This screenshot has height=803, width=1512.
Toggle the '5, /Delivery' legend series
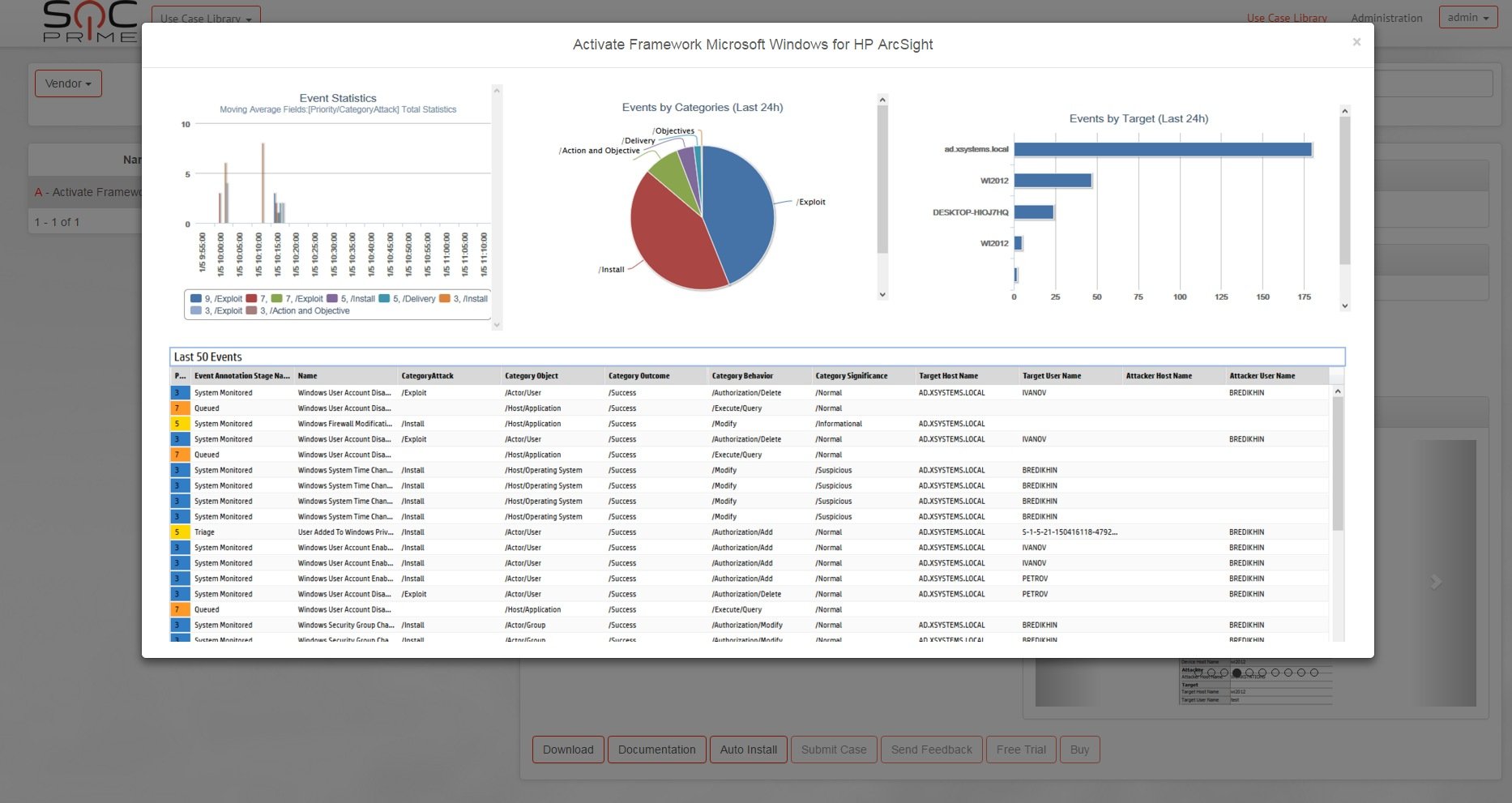(408, 299)
